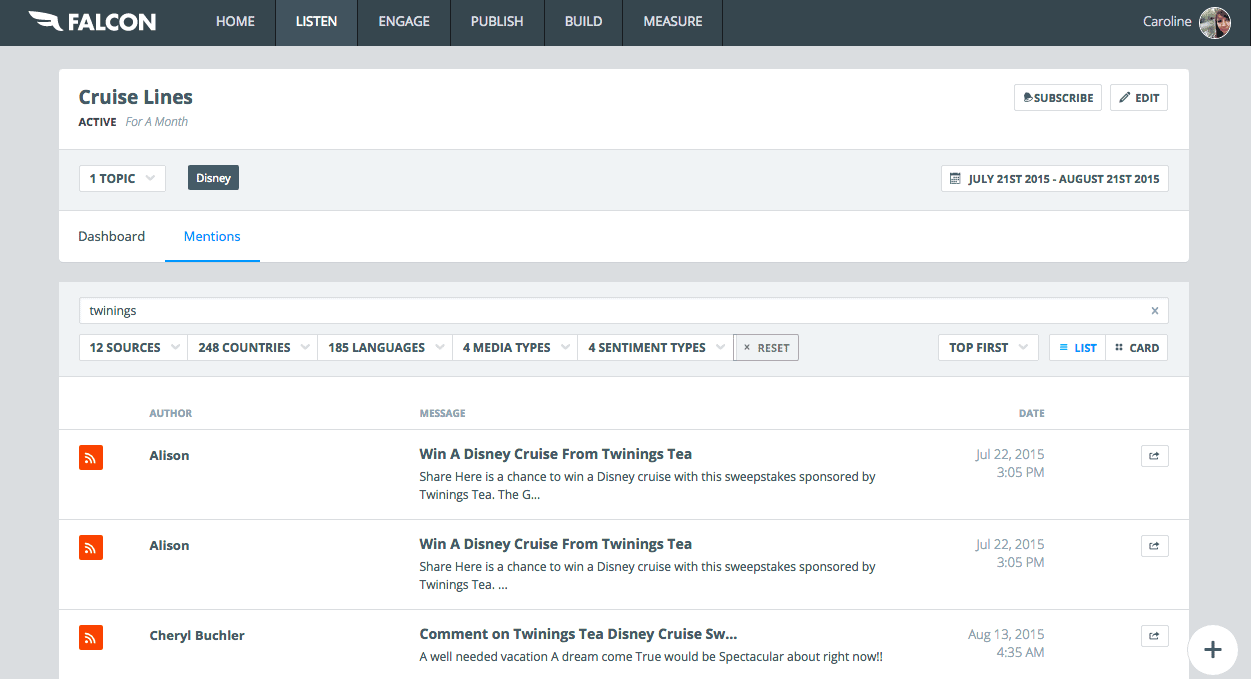Viewport: 1251px width, 679px height.
Task: Click the round plus button
Action: tap(1213, 649)
